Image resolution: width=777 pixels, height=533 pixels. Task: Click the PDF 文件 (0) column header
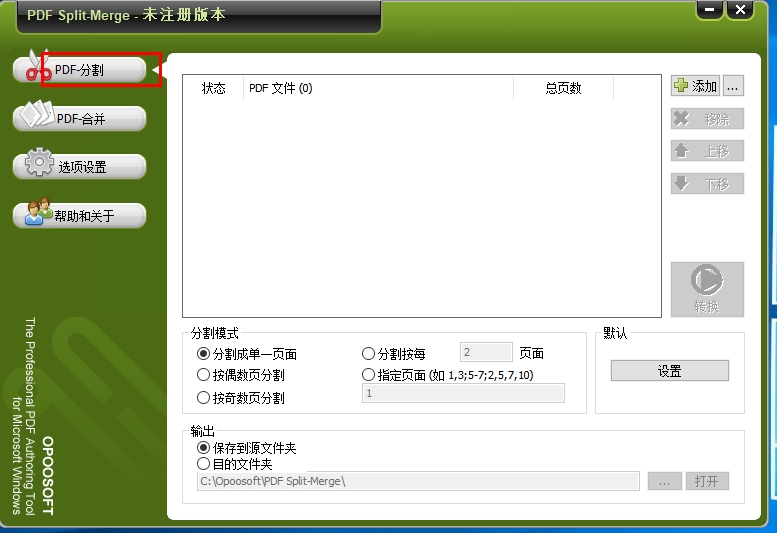point(379,88)
